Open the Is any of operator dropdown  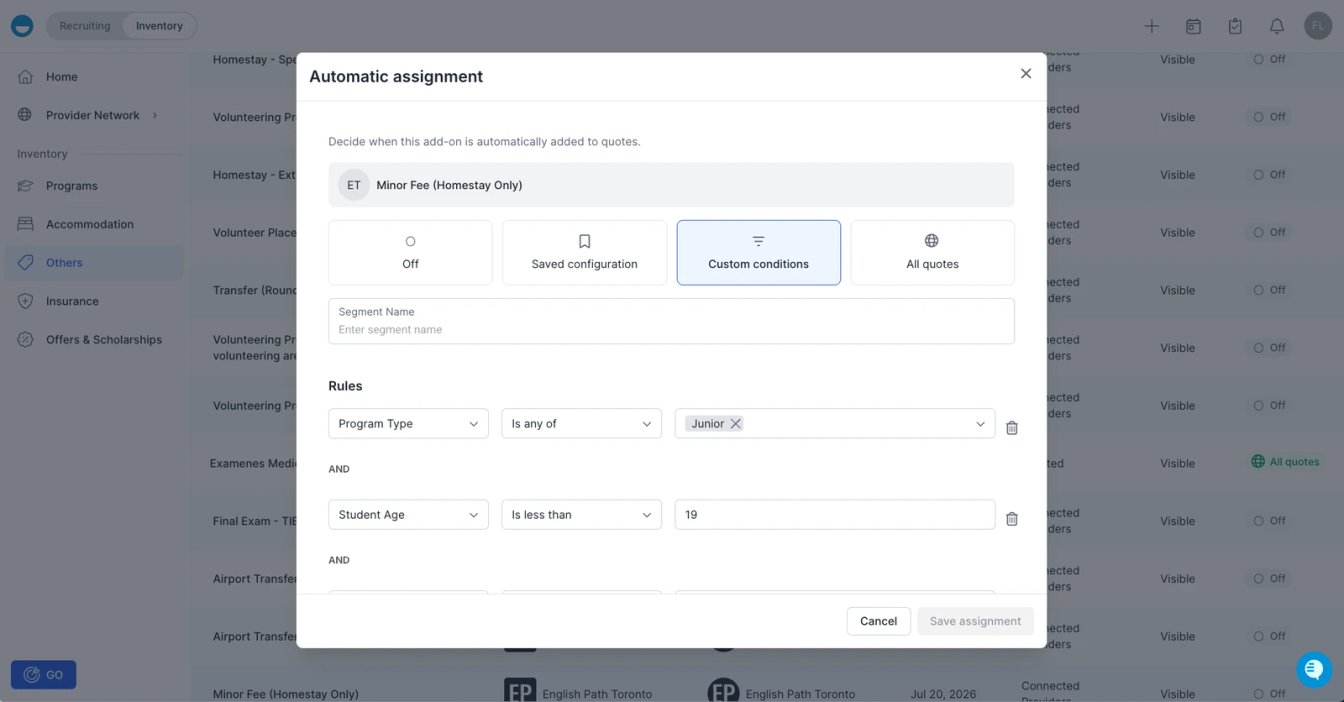tap(581, 424)
